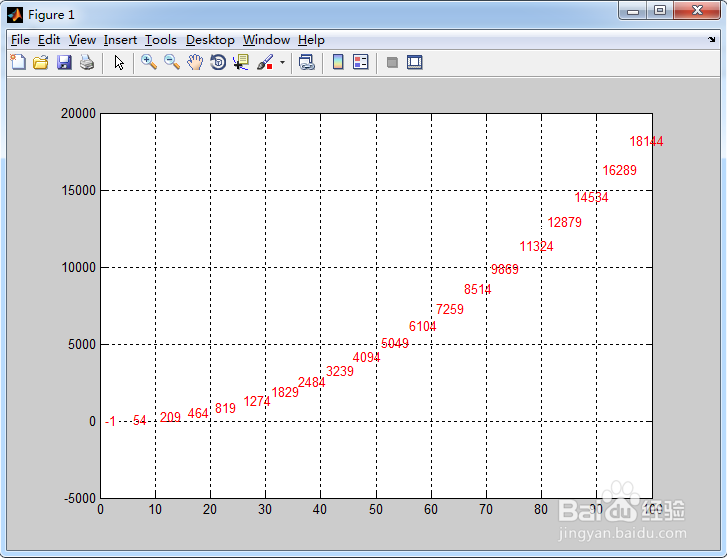Select the Pan hand tool

[195, 62]
